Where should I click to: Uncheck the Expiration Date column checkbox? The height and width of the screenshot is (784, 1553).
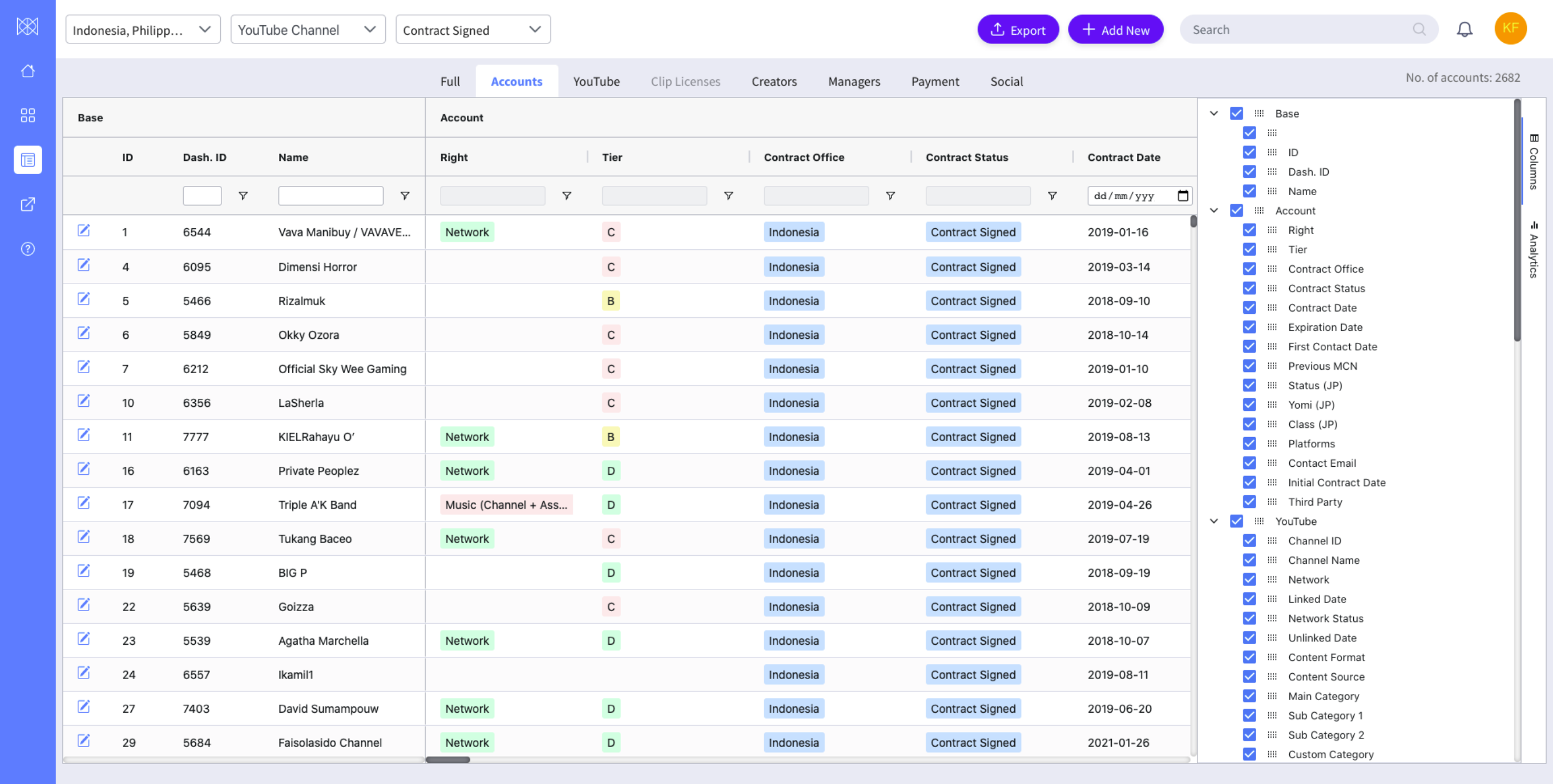[x=1249, y=327]
